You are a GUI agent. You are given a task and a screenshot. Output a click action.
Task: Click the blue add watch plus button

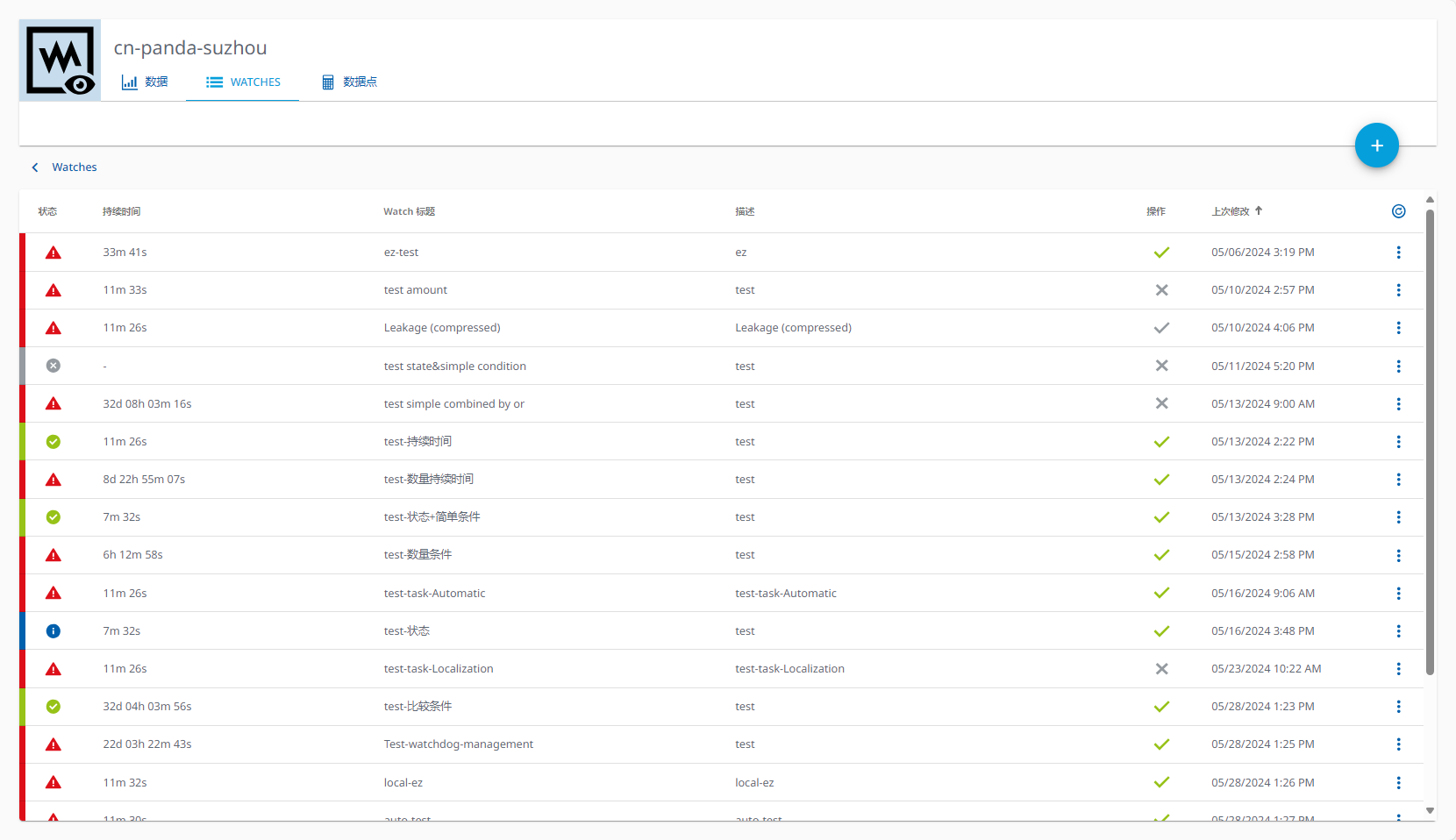point(1376,146)
